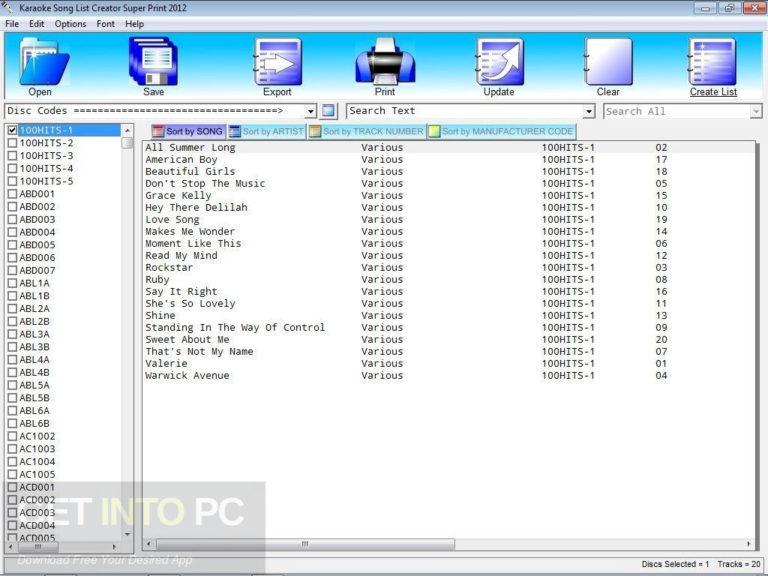Image resolution: width=768 pixels, height=576 pixels.
Task: Click the red Sort by SONG icon
Action: 158,131
